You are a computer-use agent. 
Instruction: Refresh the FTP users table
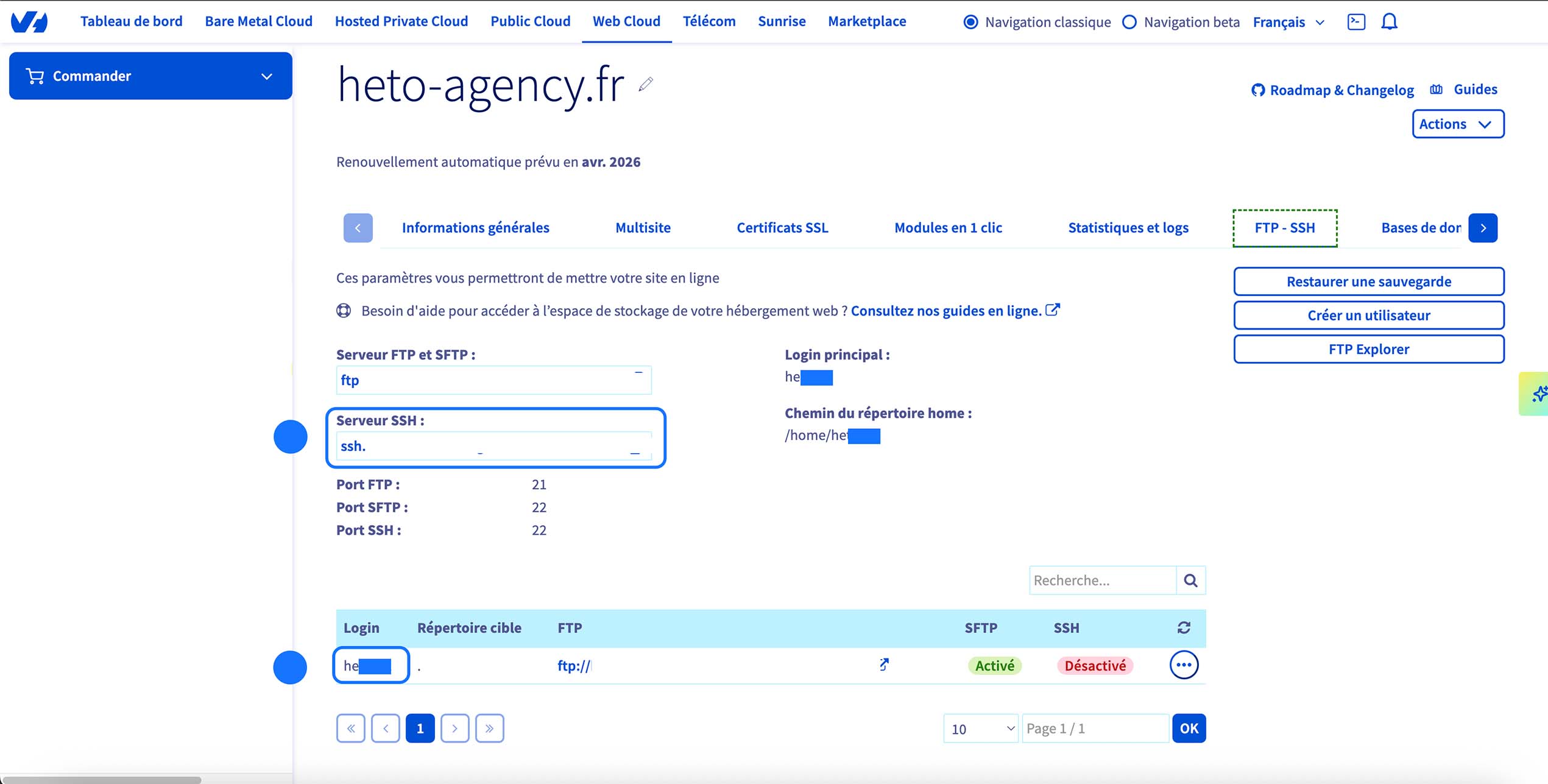click(x=1182, y=627)
